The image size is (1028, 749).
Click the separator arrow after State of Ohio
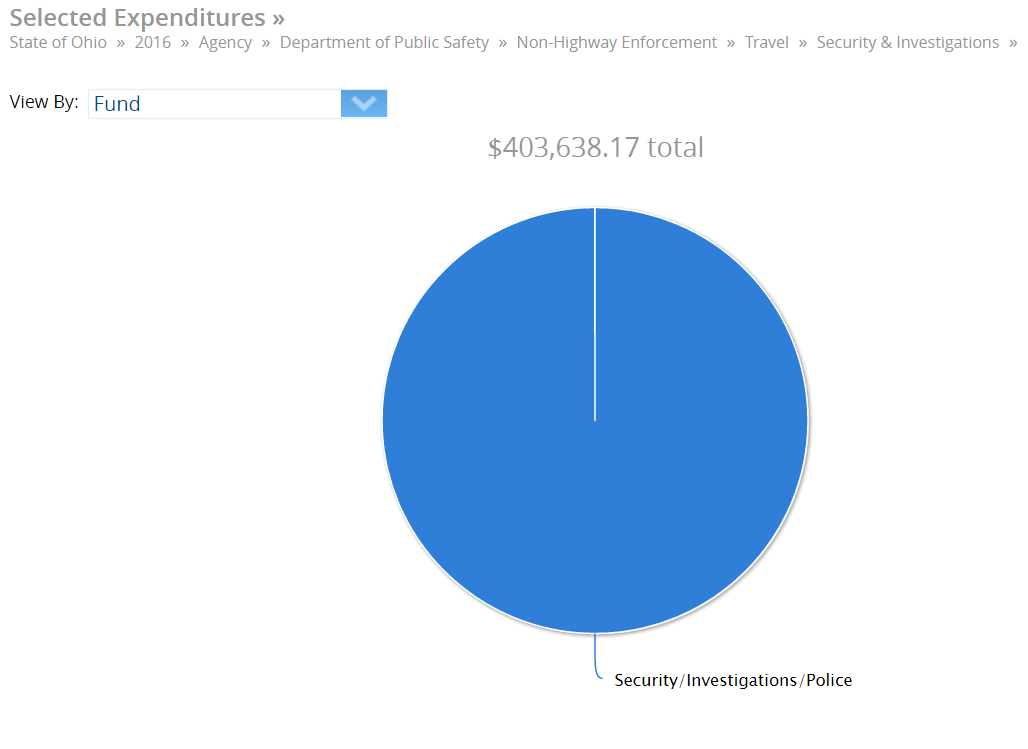click(120, 42)
